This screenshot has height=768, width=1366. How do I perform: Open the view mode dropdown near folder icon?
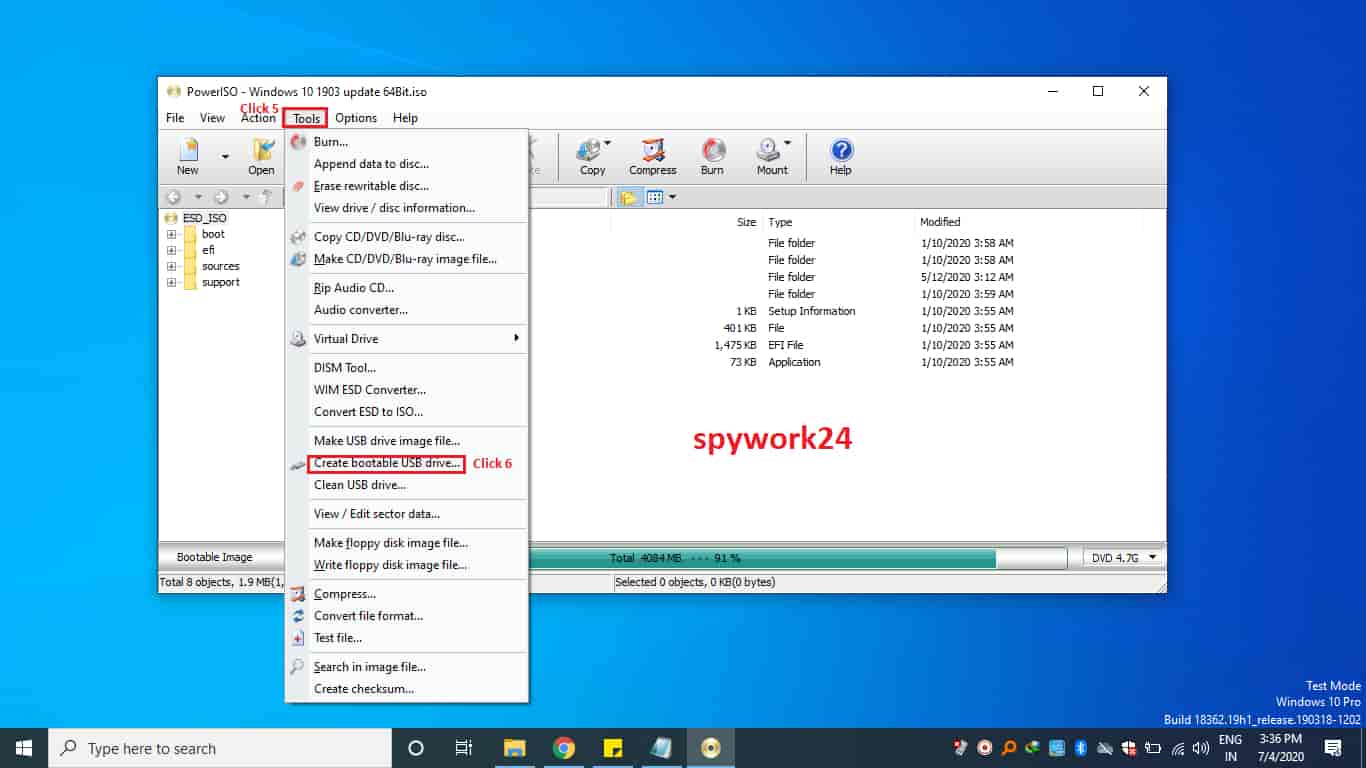pos(668,197)
